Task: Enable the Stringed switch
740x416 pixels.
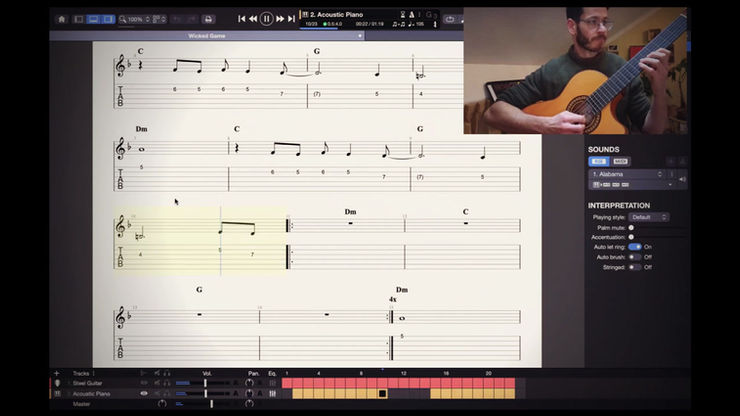Action: click(635, 267)
